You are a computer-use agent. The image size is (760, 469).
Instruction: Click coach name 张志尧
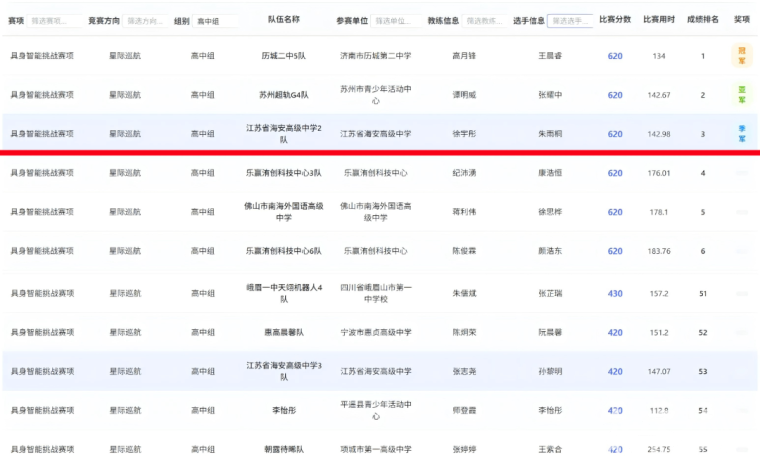click(x=464, y=371)
